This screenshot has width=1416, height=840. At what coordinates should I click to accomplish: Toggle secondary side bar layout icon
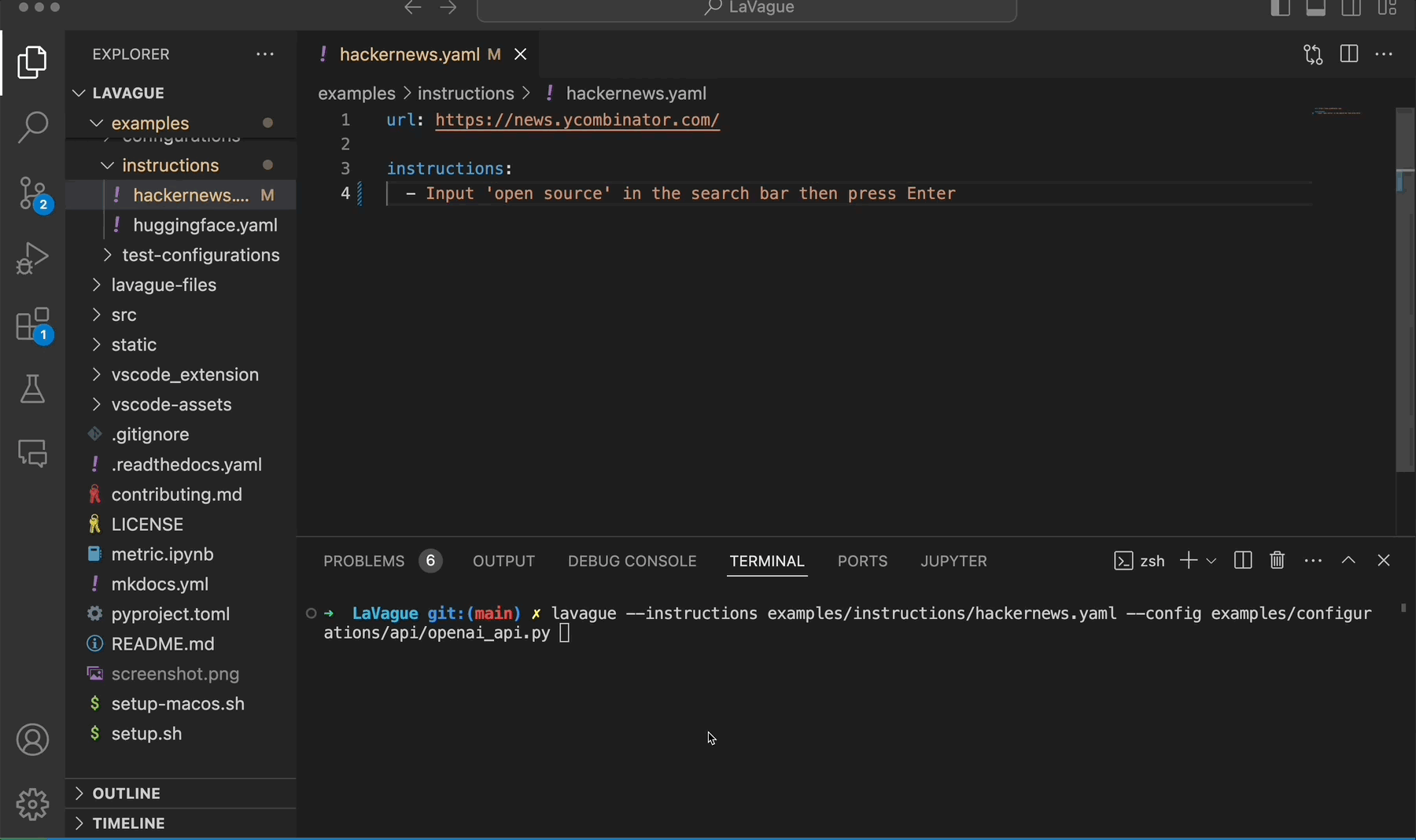(x=1351, y=8)
